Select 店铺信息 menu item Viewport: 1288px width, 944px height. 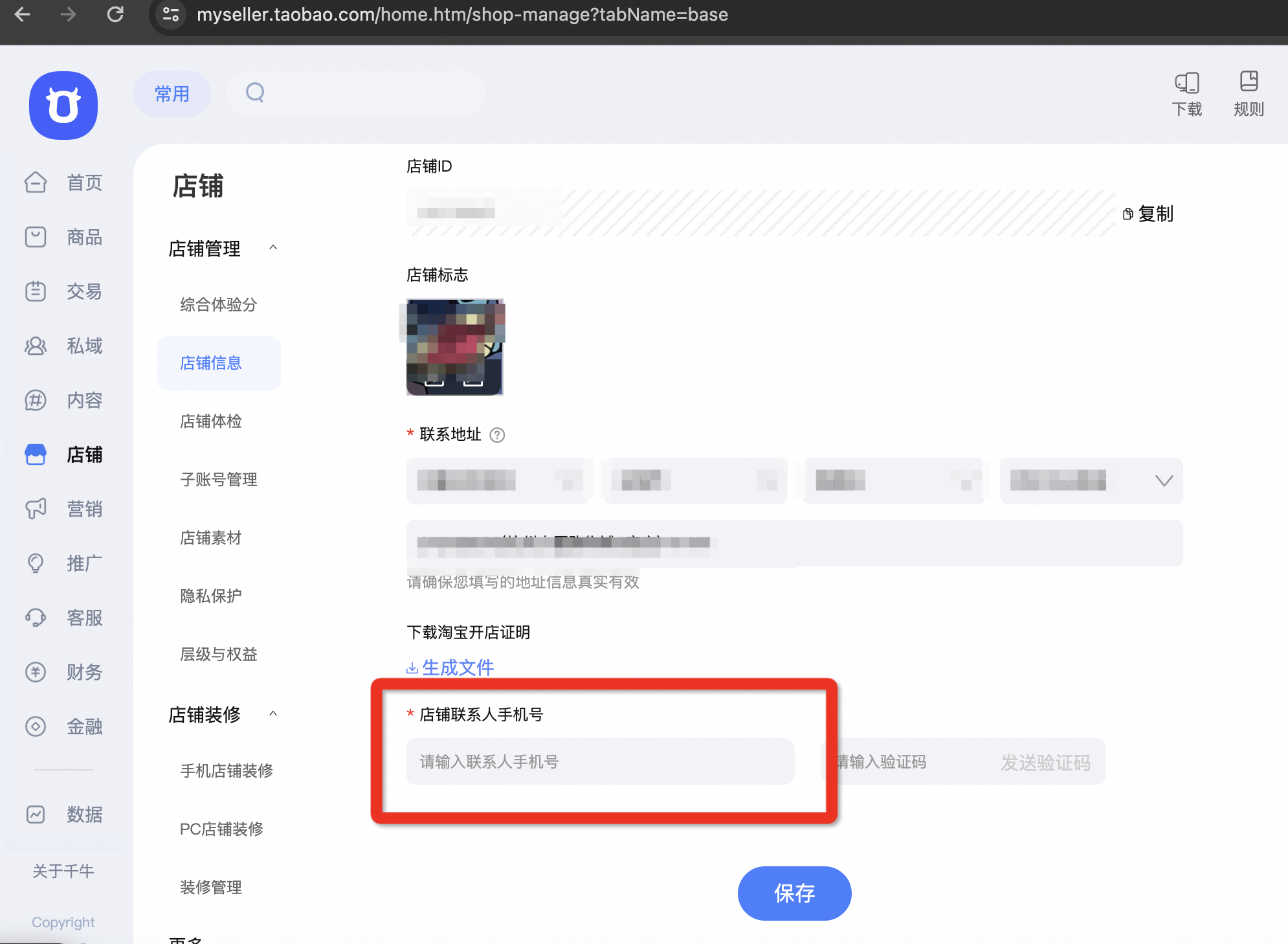click(x=219, y=363)
